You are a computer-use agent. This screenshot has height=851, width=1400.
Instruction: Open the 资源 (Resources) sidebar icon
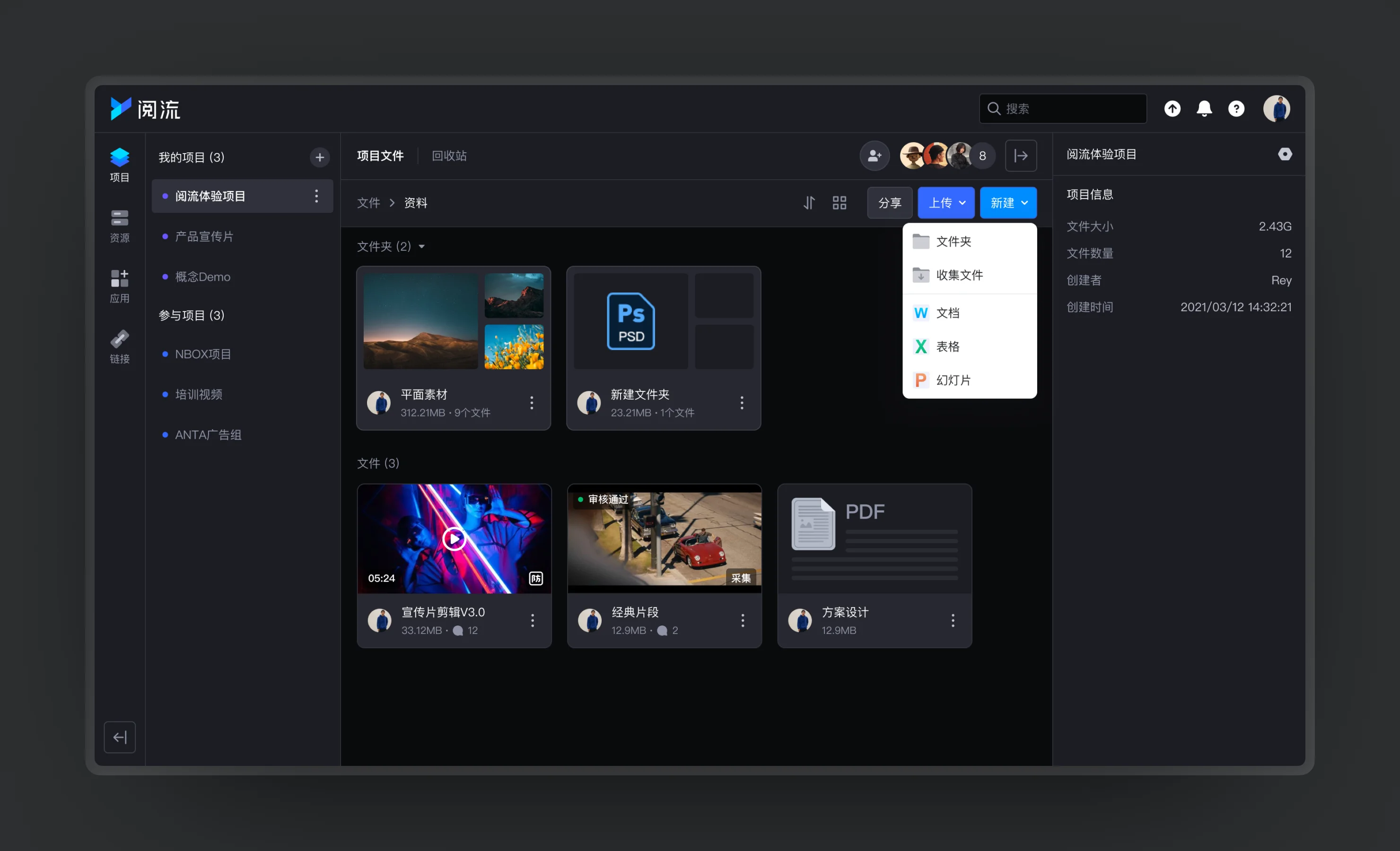(x=119, y=225)
